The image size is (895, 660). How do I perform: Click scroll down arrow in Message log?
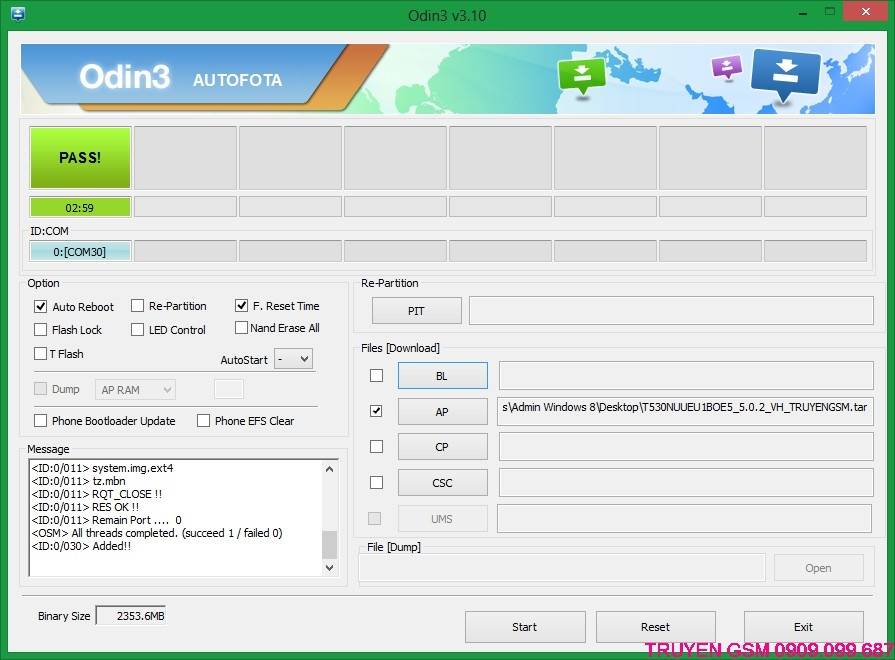(329, 568)
